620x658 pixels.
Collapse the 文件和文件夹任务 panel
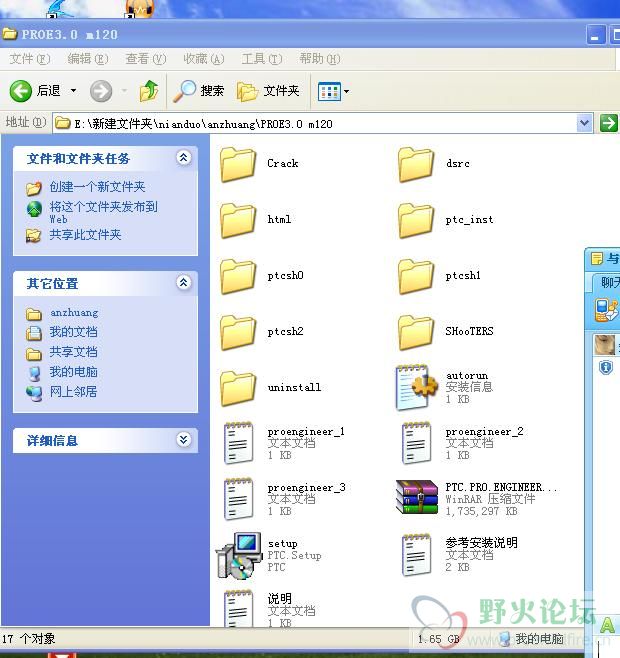[x=183, y=158]
